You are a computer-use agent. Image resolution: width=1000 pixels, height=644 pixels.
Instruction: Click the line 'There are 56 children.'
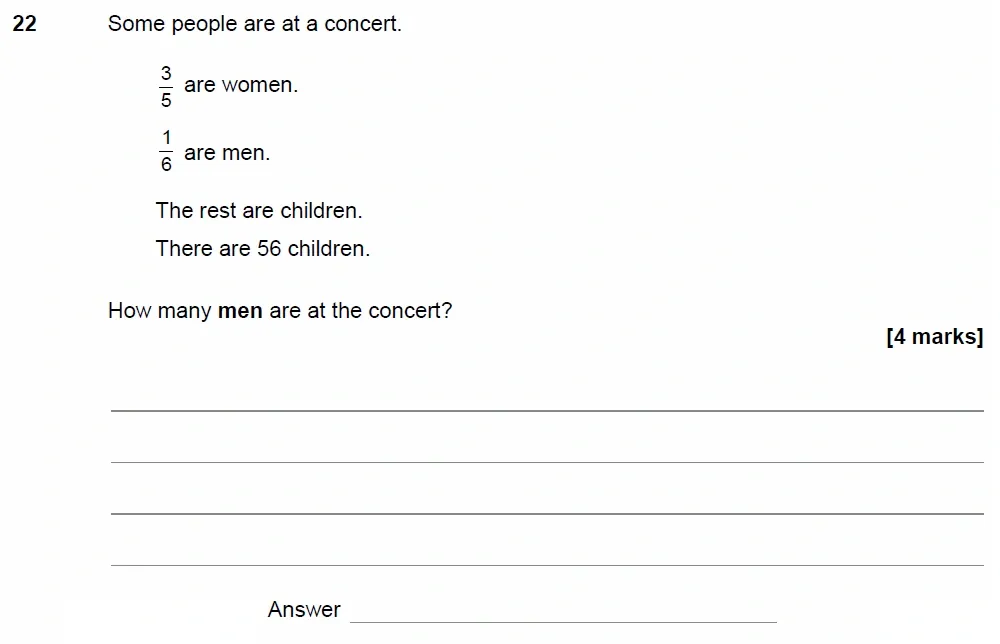263,249
